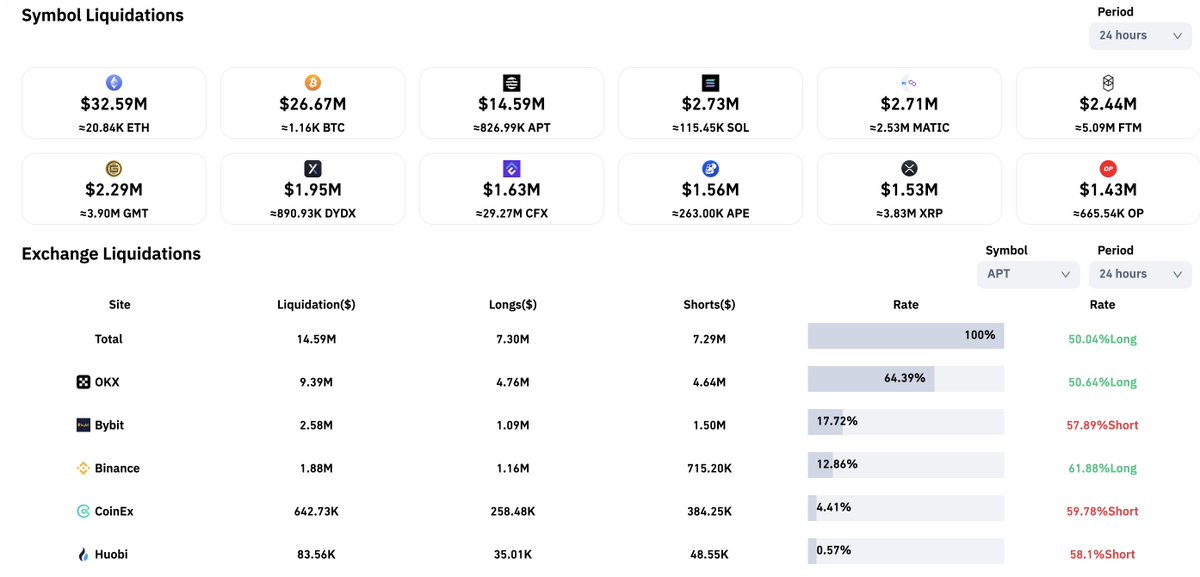1200x577 pixels.
Task: Click the Conflux CFX coin icon
Action: tap(512, 168)
